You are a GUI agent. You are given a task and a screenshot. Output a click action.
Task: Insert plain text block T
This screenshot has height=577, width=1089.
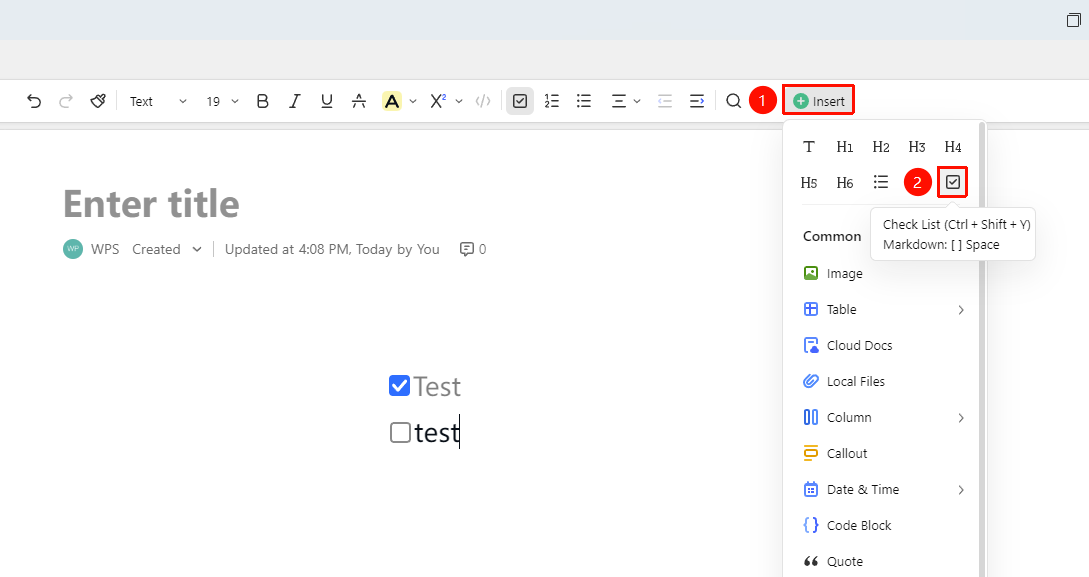pyautogui.click(x=808, y=147)
